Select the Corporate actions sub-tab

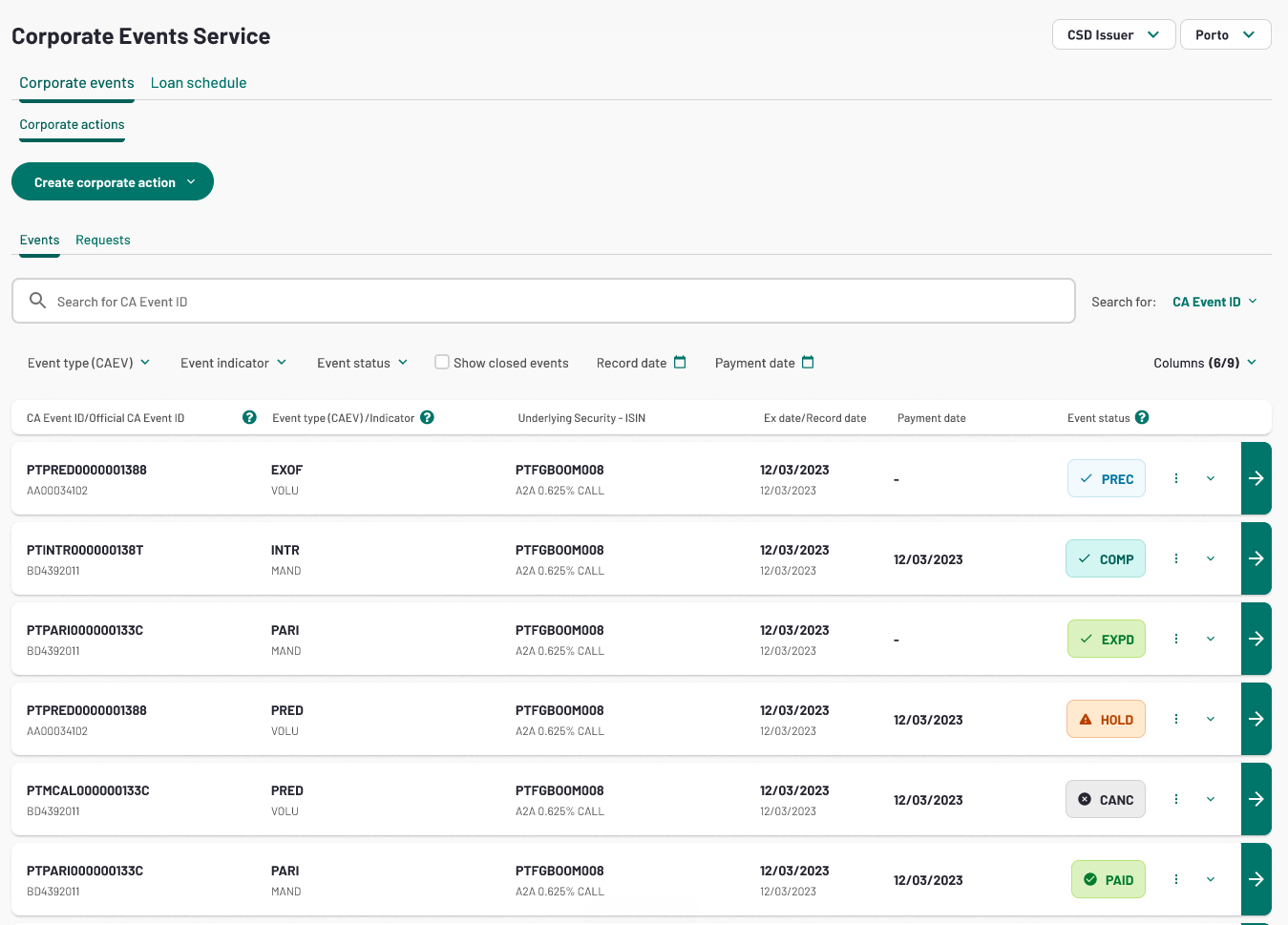(72, 125)
